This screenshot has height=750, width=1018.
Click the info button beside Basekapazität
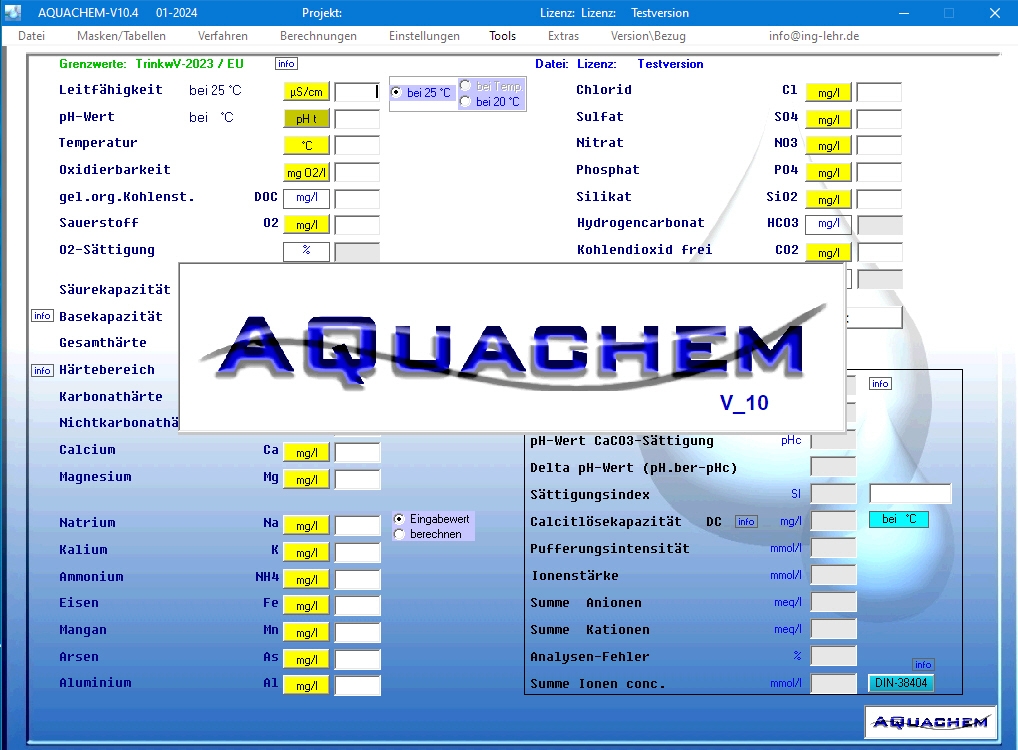tap(42, 316)
